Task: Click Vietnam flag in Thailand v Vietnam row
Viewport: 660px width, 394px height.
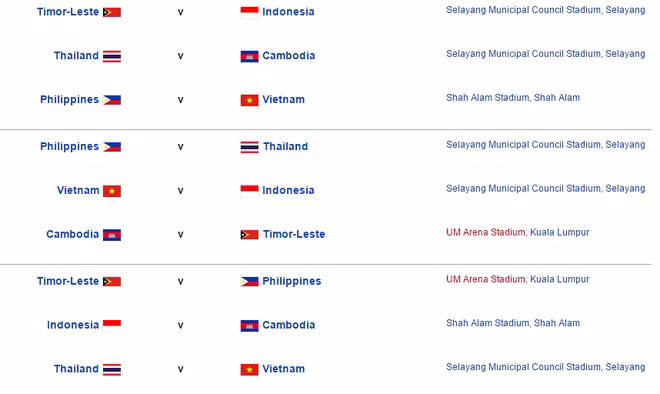Action: [x=249, y=369]
